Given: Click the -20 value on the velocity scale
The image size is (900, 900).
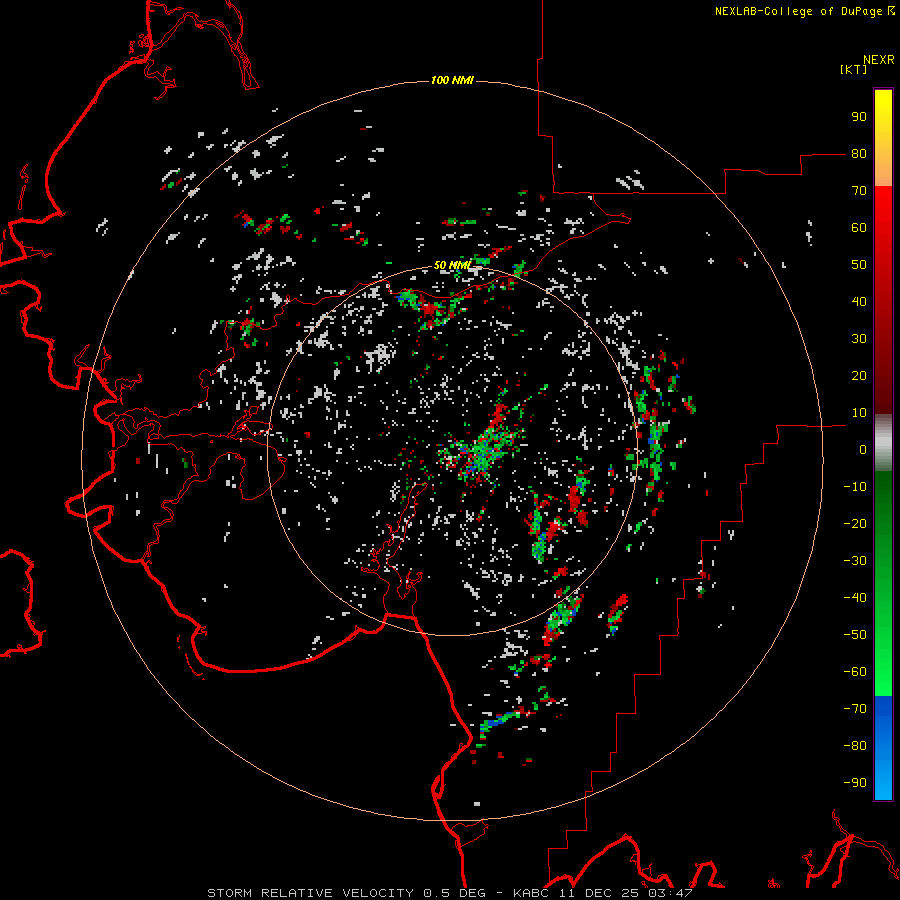Looking at the screenshot, I should coord(855,523).
